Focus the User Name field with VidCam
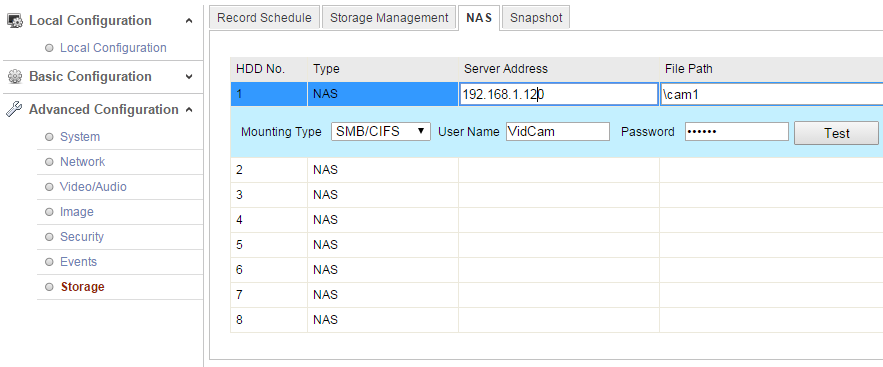This screenshot has width=883, height=367. pos(558,132)
